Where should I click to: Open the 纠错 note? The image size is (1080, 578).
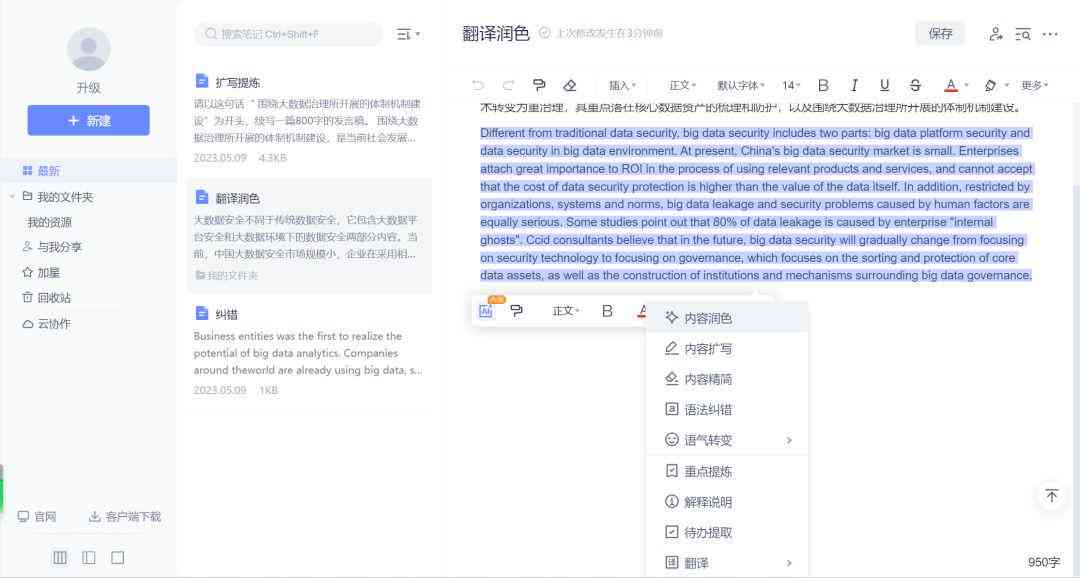[x=309, y=351]
